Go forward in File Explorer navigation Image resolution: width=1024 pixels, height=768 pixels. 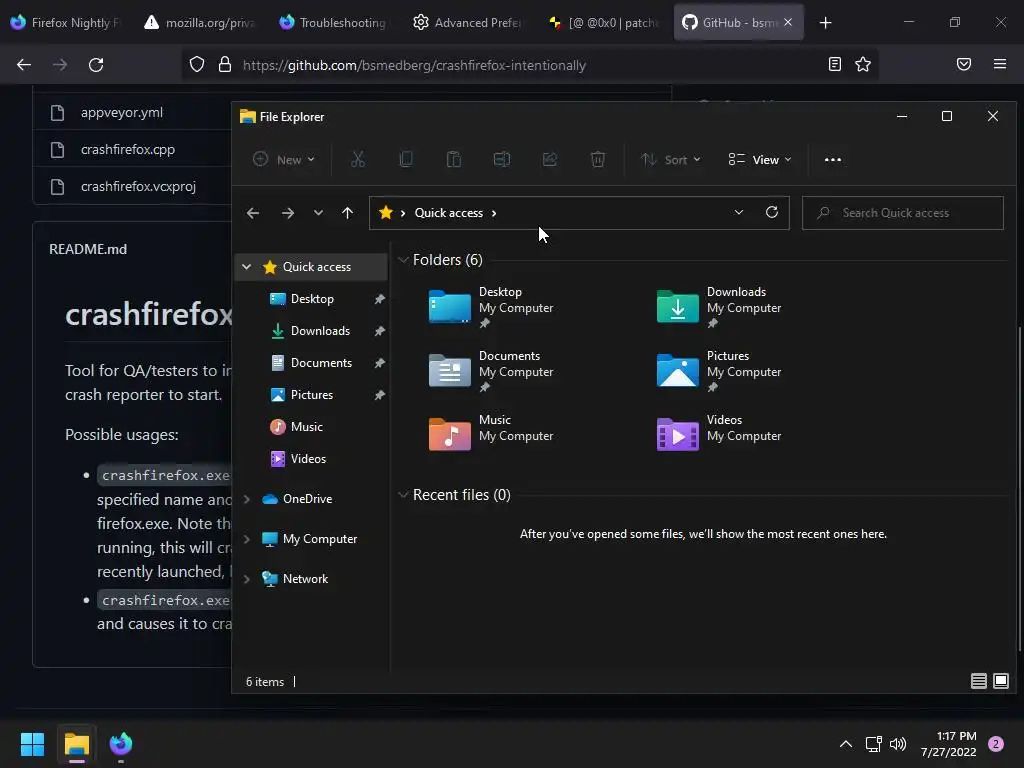tap(287, 213)
